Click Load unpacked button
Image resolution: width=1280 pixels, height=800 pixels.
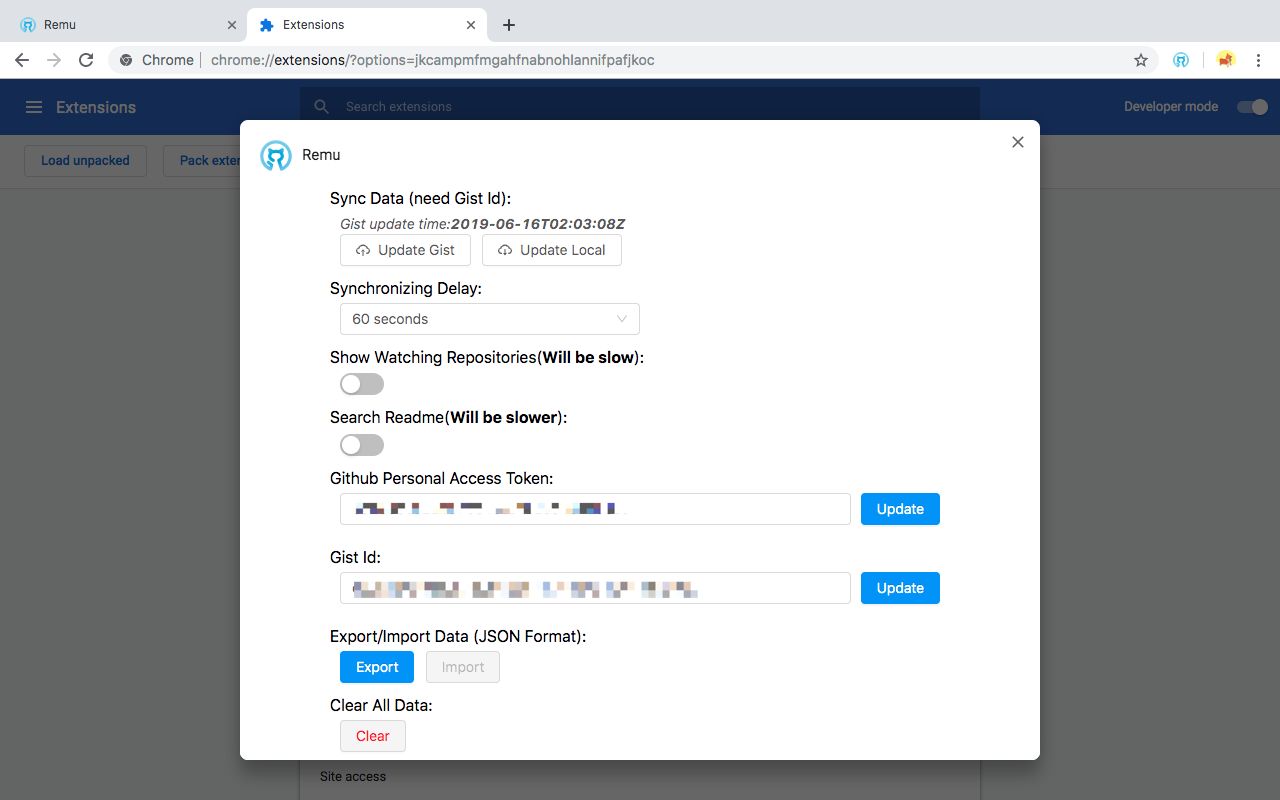tap(85, 160)
